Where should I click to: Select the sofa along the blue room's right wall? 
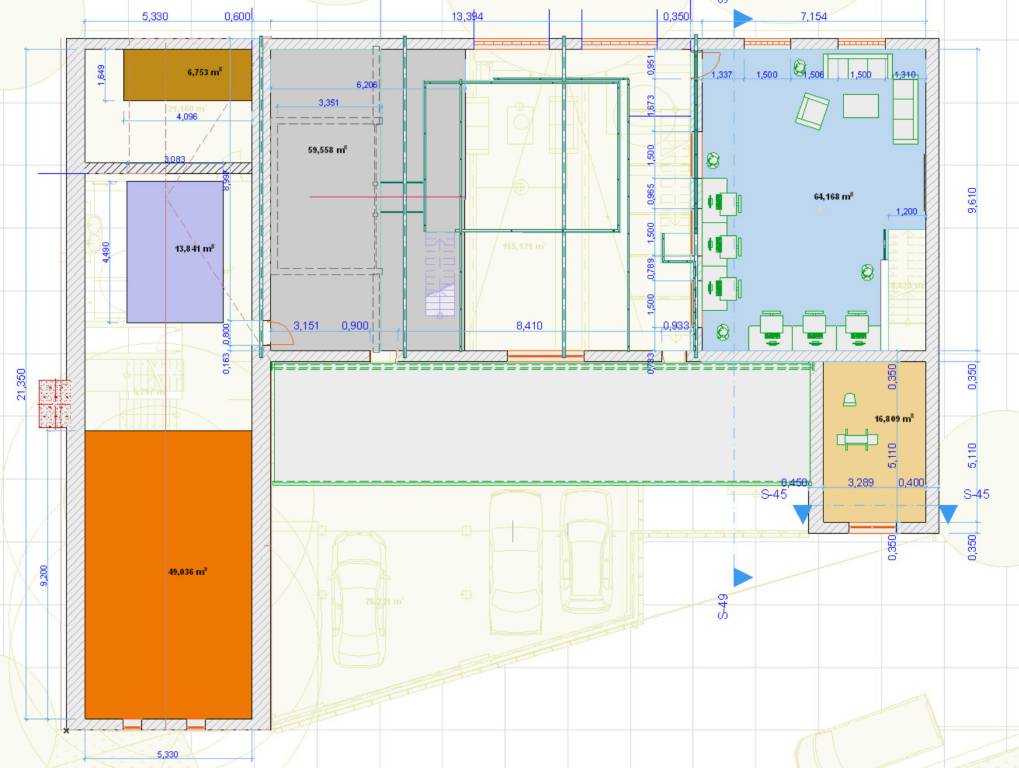tap(905, 111)
